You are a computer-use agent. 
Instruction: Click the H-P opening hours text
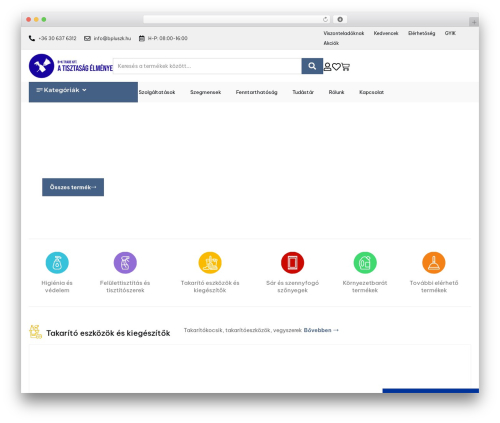168,38
